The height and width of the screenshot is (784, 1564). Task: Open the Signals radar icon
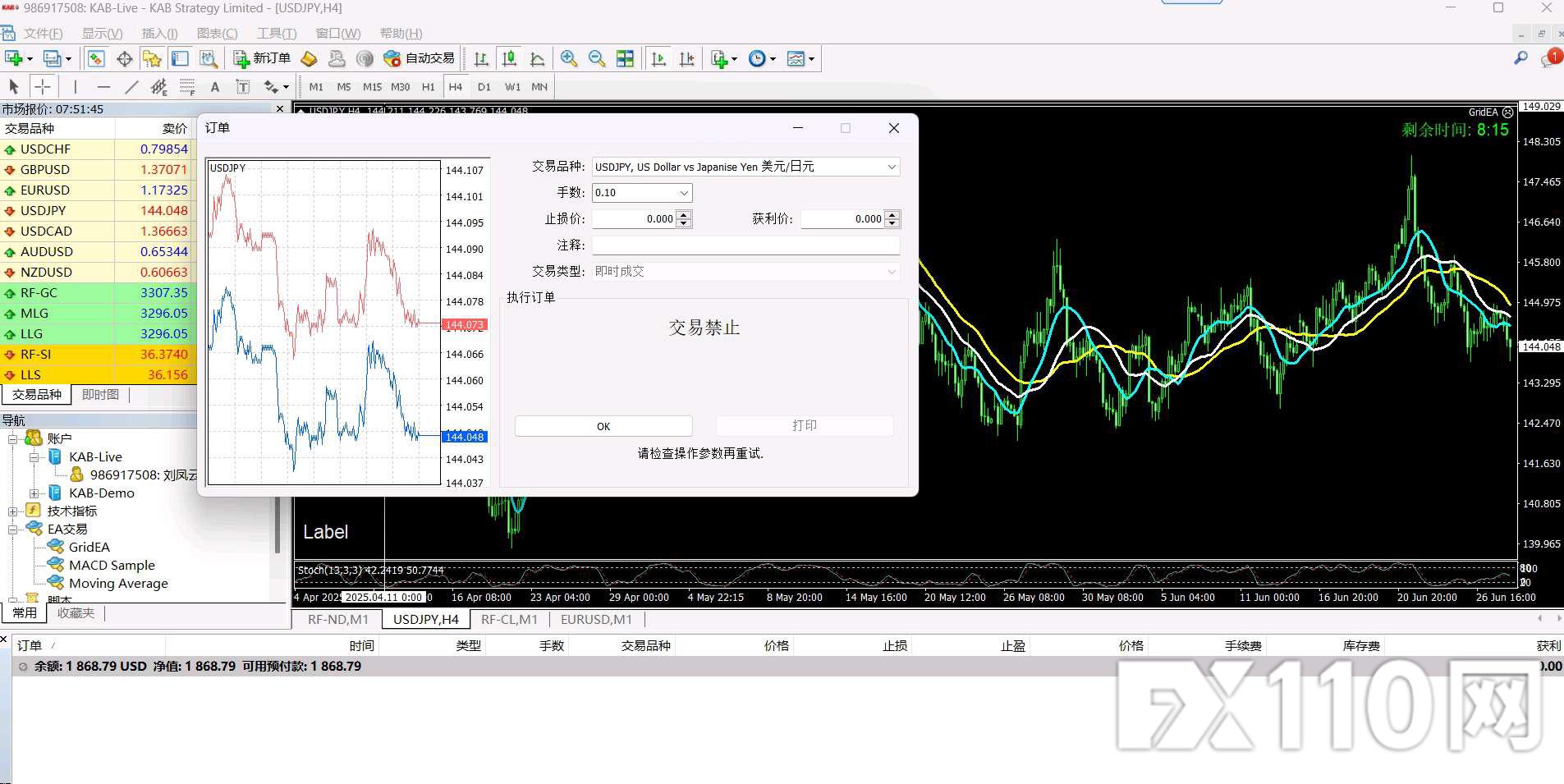tap(365, 58)
